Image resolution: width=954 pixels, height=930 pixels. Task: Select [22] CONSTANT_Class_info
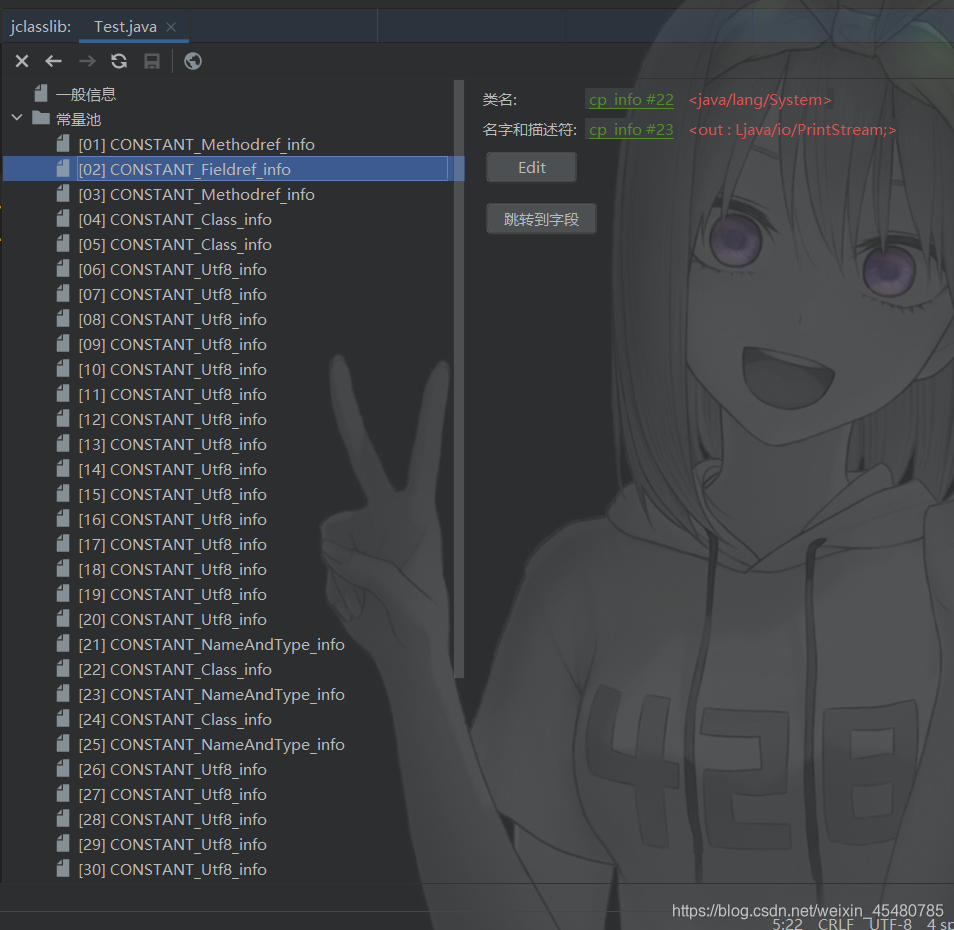coord(175,670)
